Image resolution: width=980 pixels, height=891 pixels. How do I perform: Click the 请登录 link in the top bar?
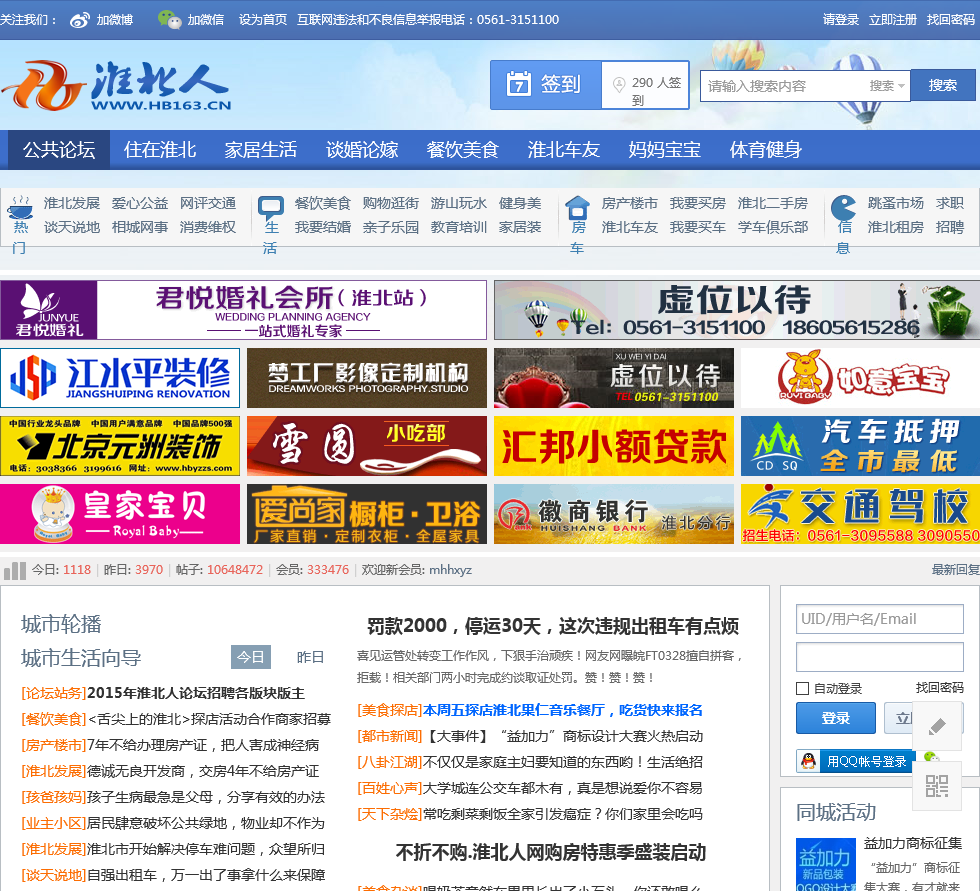point(841,20)
